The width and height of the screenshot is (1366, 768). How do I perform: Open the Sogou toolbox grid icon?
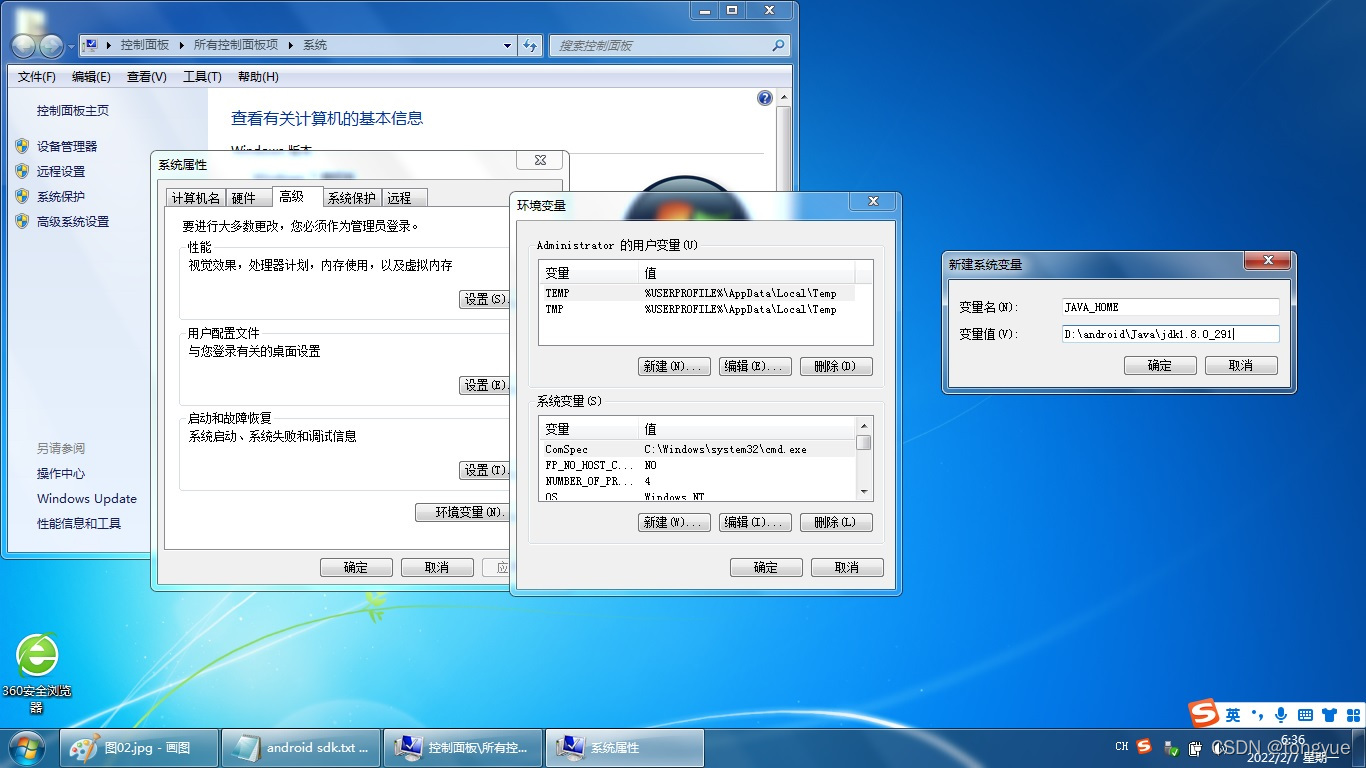pyautogui.click(x=1352, y=715)
